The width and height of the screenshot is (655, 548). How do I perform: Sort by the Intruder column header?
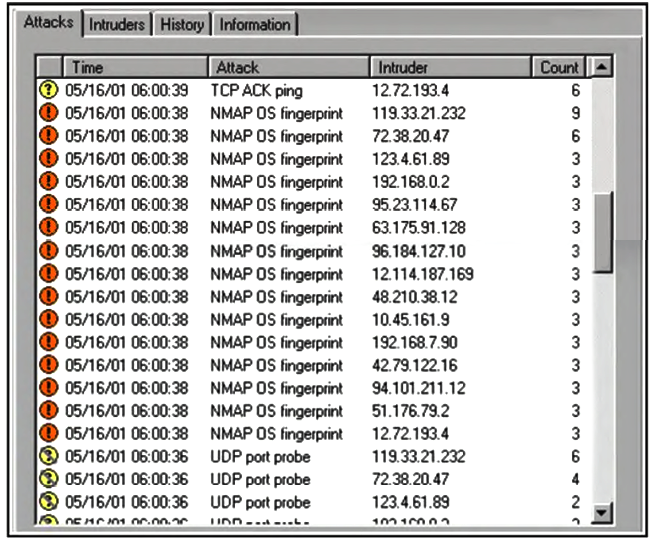[451, 67]
